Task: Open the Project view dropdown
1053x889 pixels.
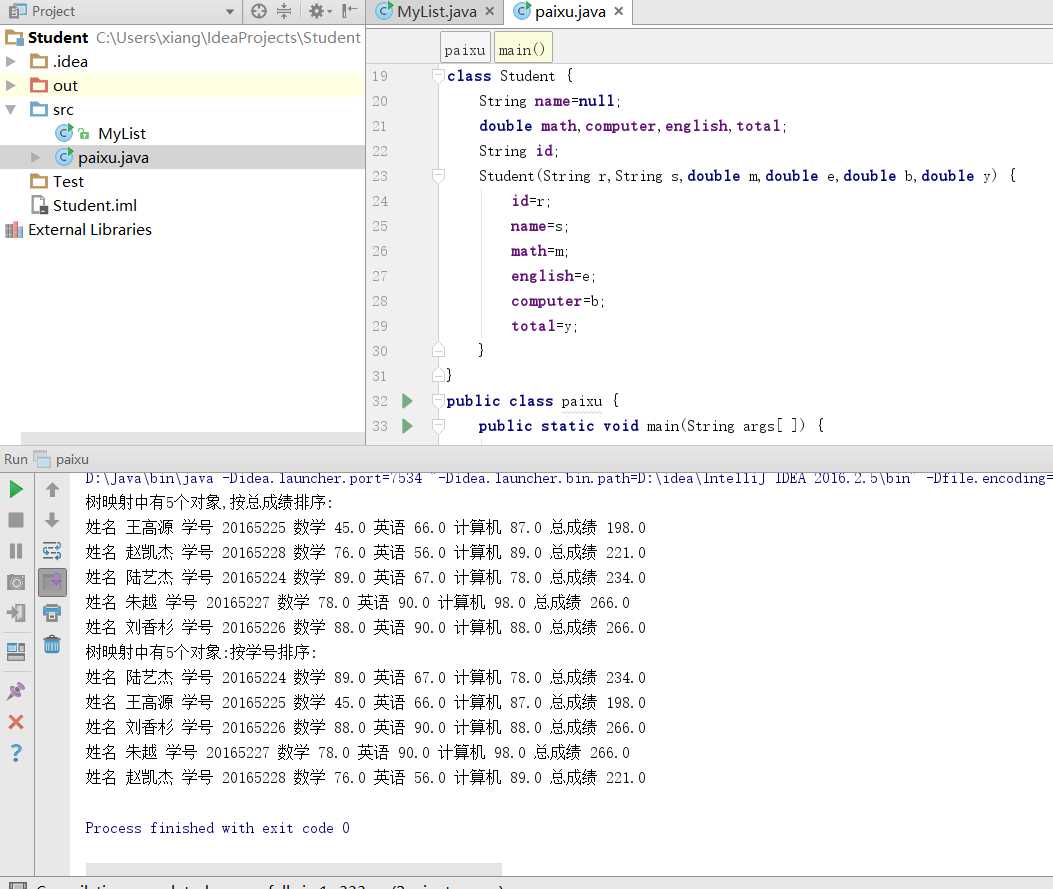Action: click(229, 12)
